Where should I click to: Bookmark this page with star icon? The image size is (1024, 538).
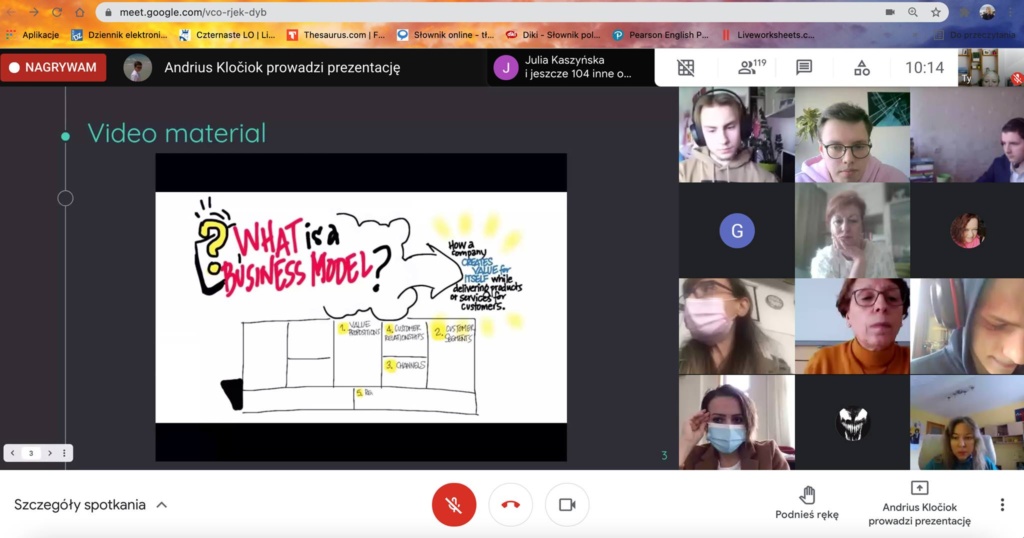coord(936,12)
